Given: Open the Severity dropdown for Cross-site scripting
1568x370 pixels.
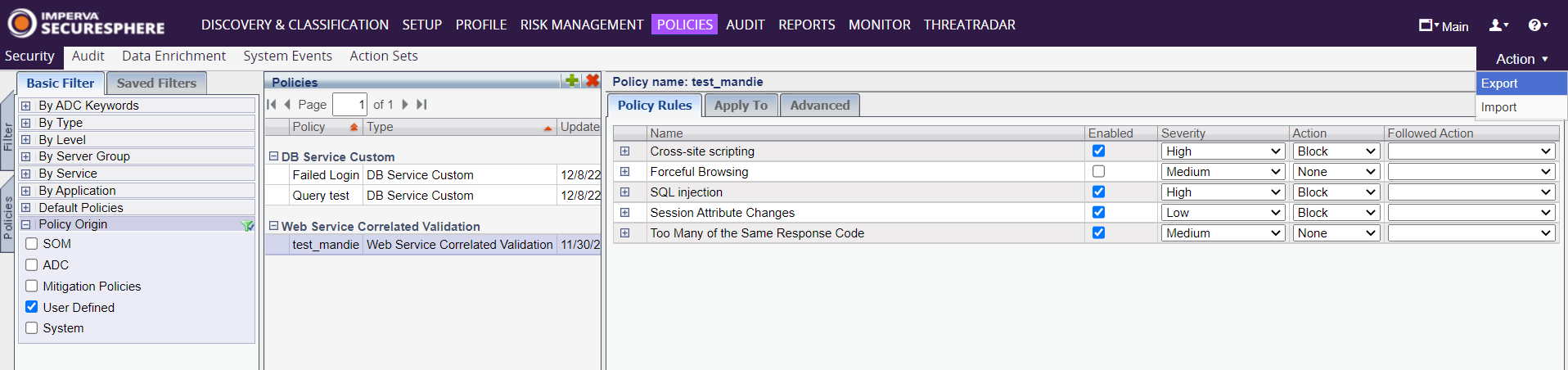Looking at the screenshot, I should 1222,151.
